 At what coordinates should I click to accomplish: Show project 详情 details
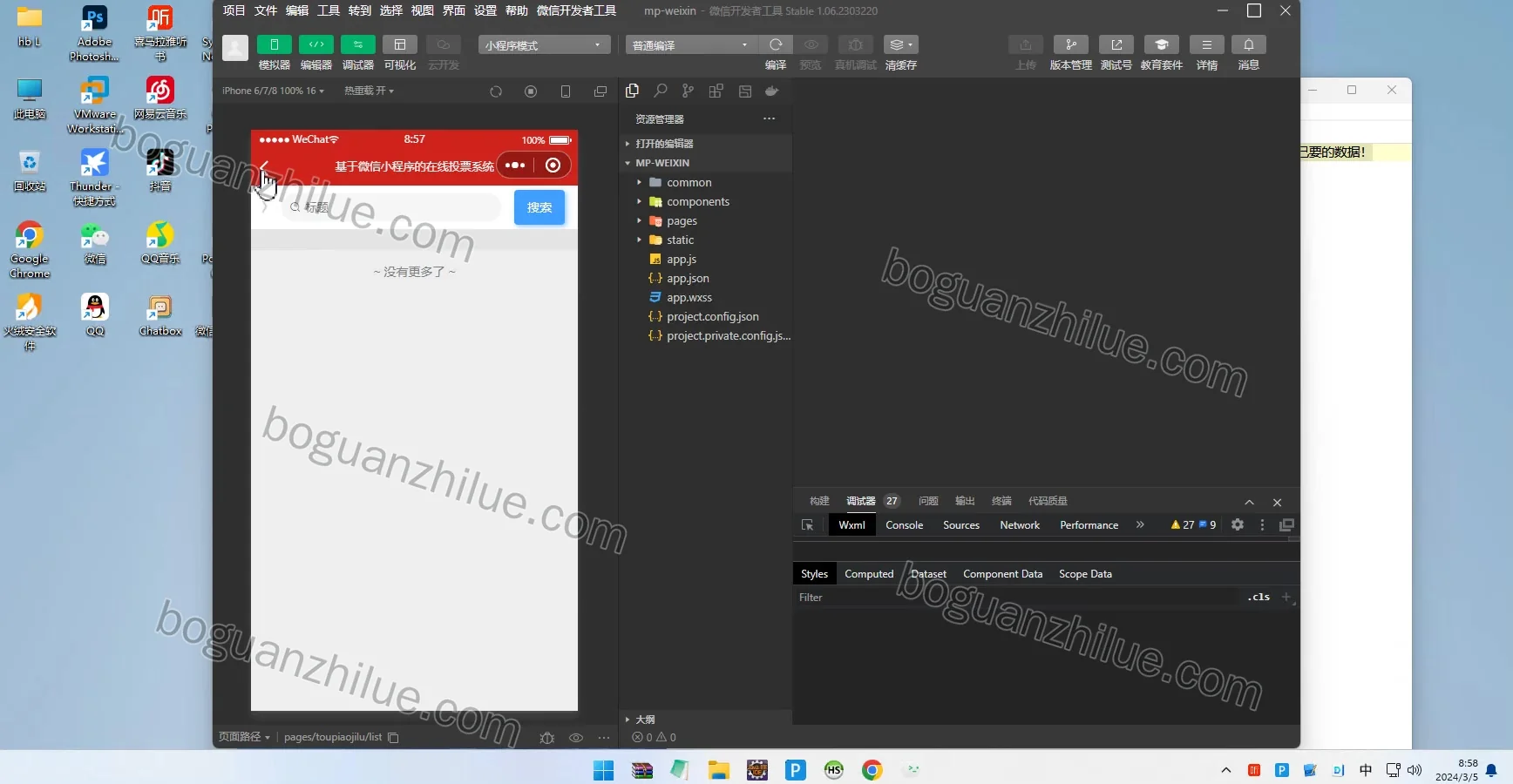click(x=1206, y=44)
